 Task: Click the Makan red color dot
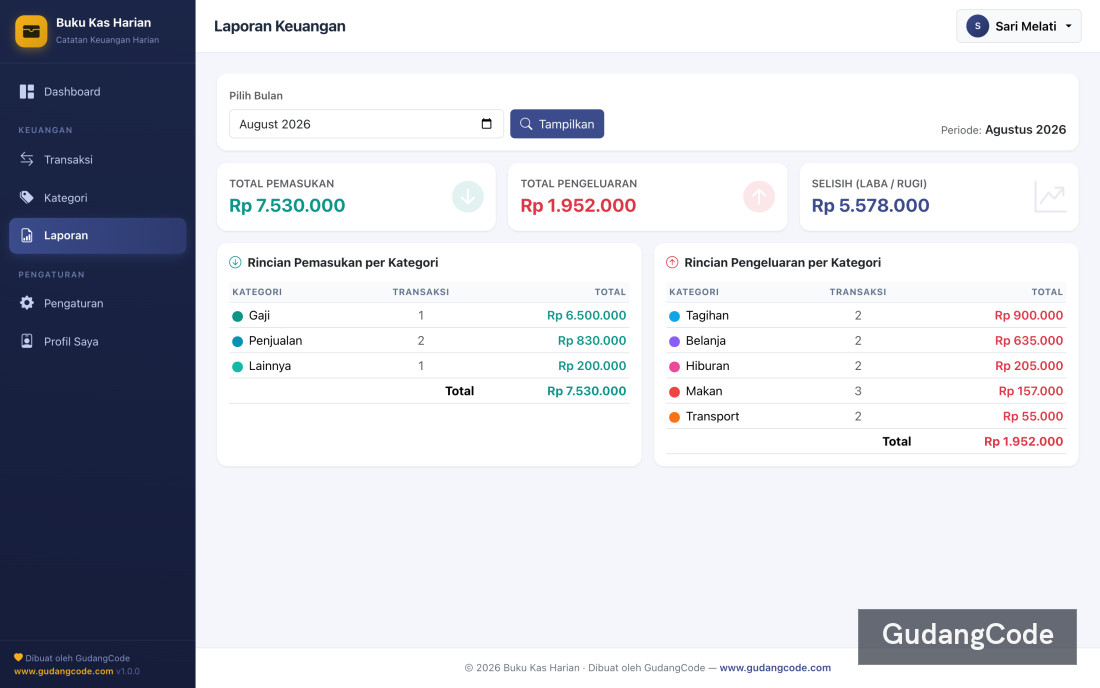[674, 392]
